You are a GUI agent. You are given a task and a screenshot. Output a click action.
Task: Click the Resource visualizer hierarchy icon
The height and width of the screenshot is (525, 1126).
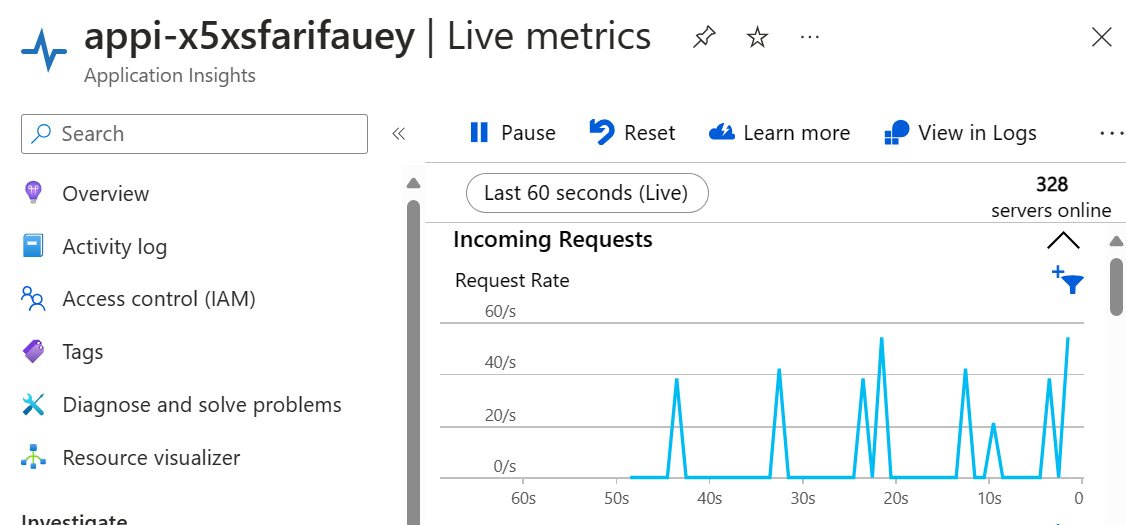[x=34, y=457]
